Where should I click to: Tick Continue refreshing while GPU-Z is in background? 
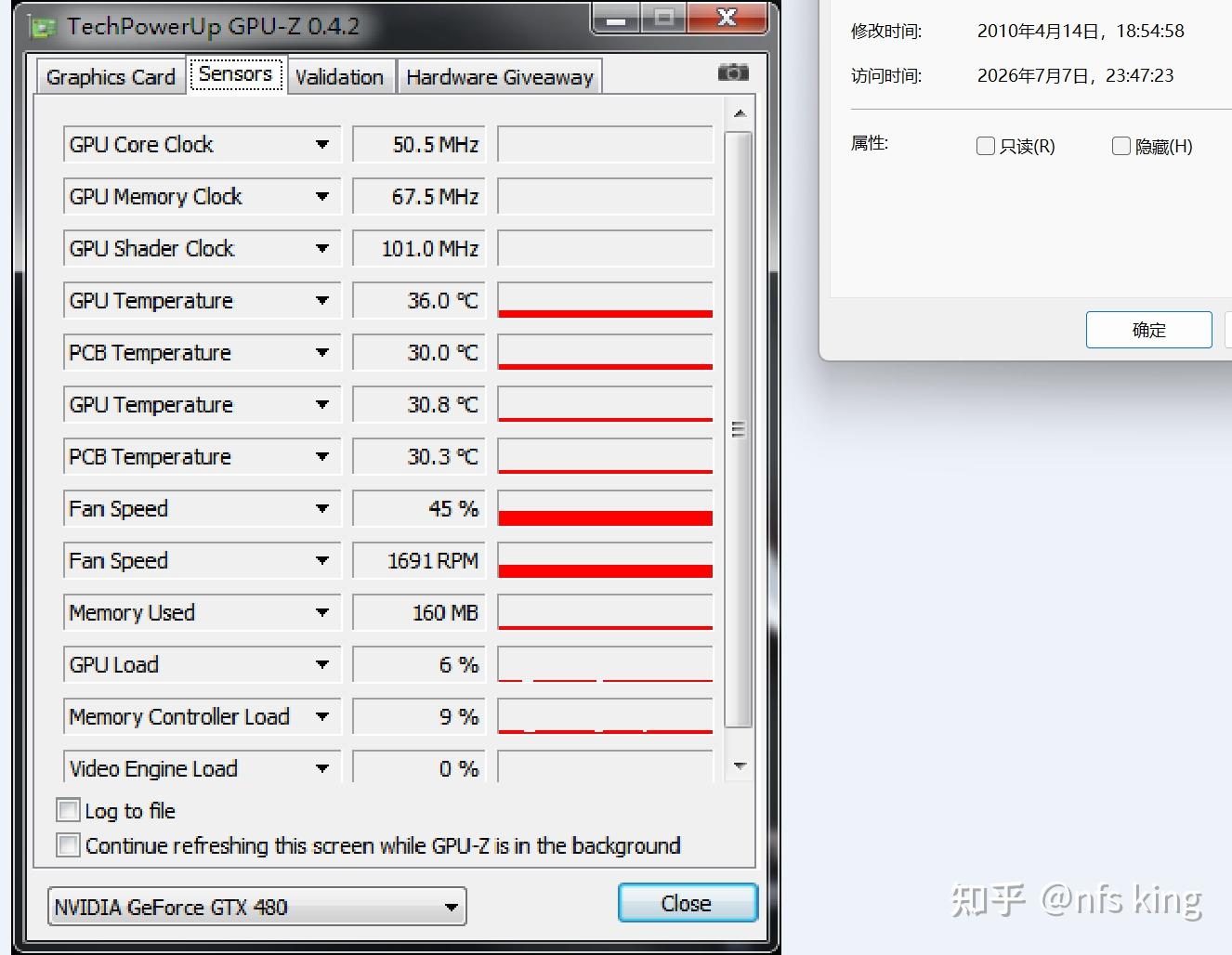click(68, 845)
